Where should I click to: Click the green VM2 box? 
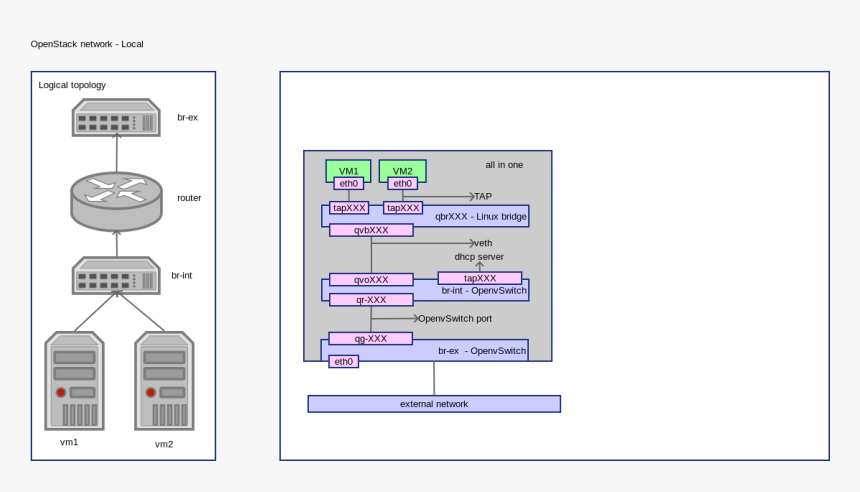point(402,169)
